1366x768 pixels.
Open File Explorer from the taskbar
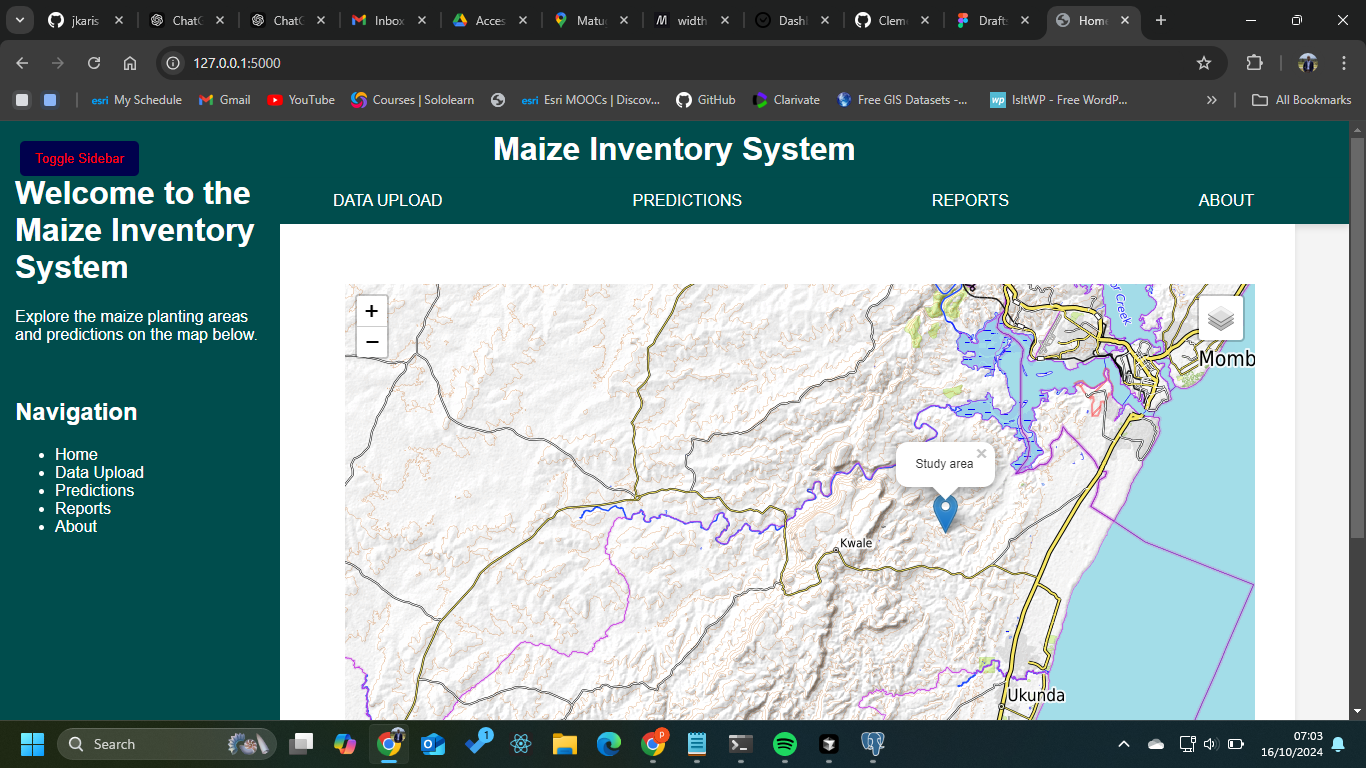[x=565, y=744]
